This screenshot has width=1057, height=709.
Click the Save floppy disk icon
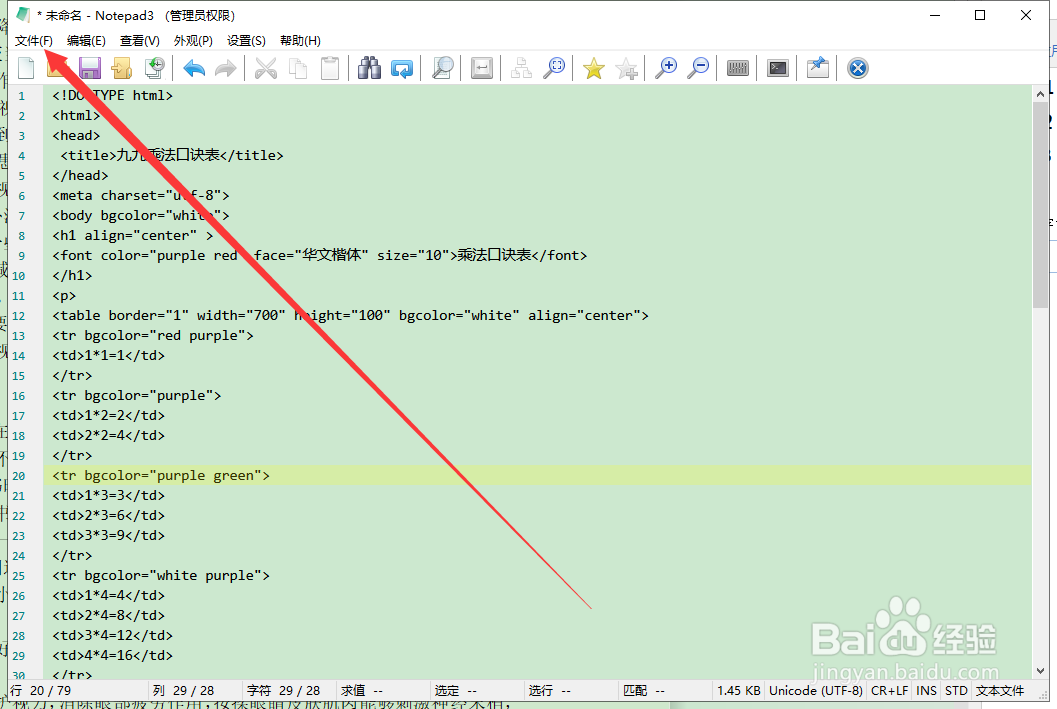click(90, 68)
